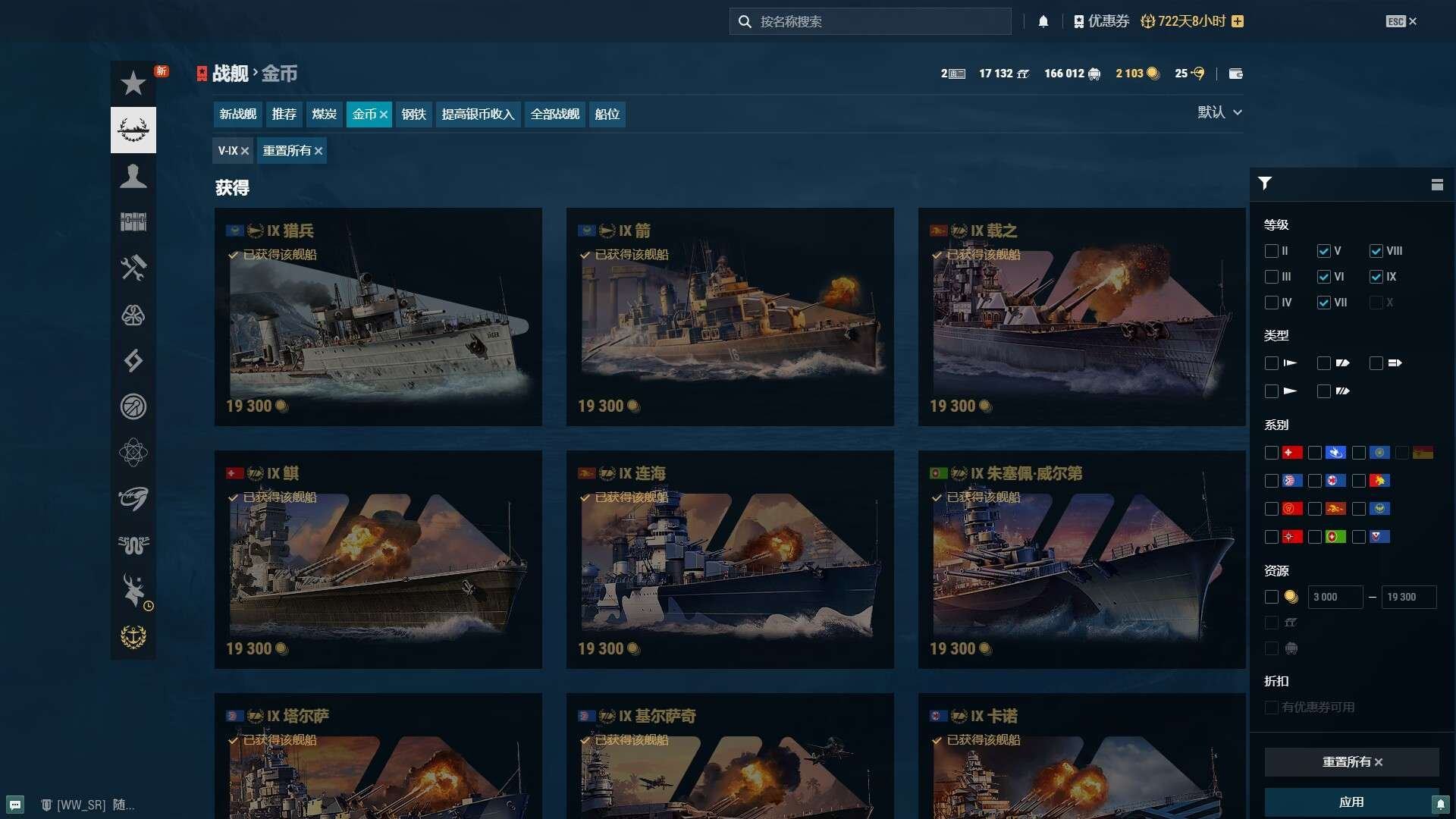Viewport: 1456px width, 819px height.
Task: Click the list view icon in filter panel
Action: [x=1436, y=184]
